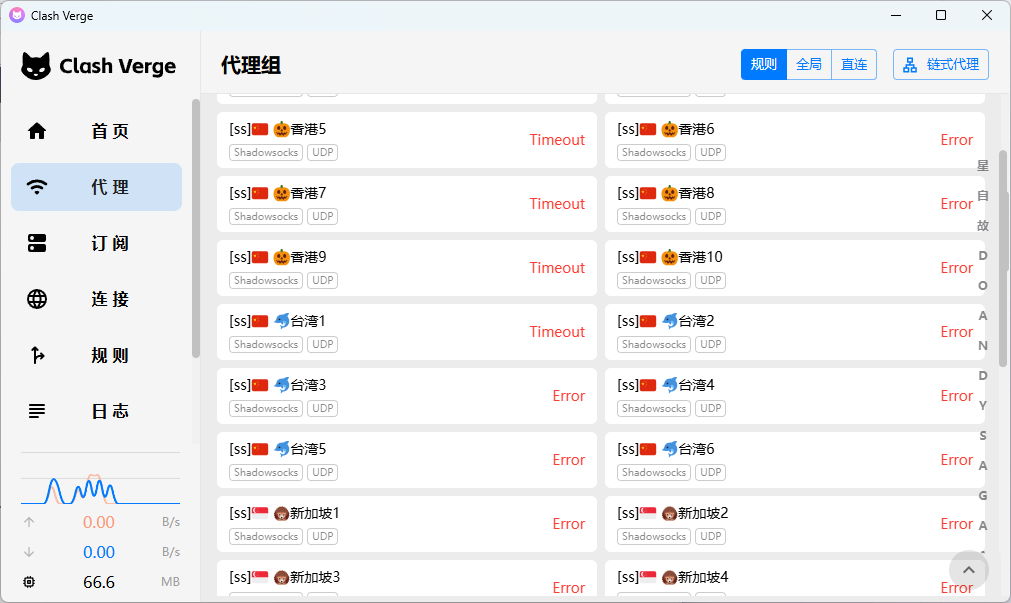The width and height of the screenshot is (1011, 603).
Task: Click the proxy list vertical scrollbar
Action: point(1003,260)
